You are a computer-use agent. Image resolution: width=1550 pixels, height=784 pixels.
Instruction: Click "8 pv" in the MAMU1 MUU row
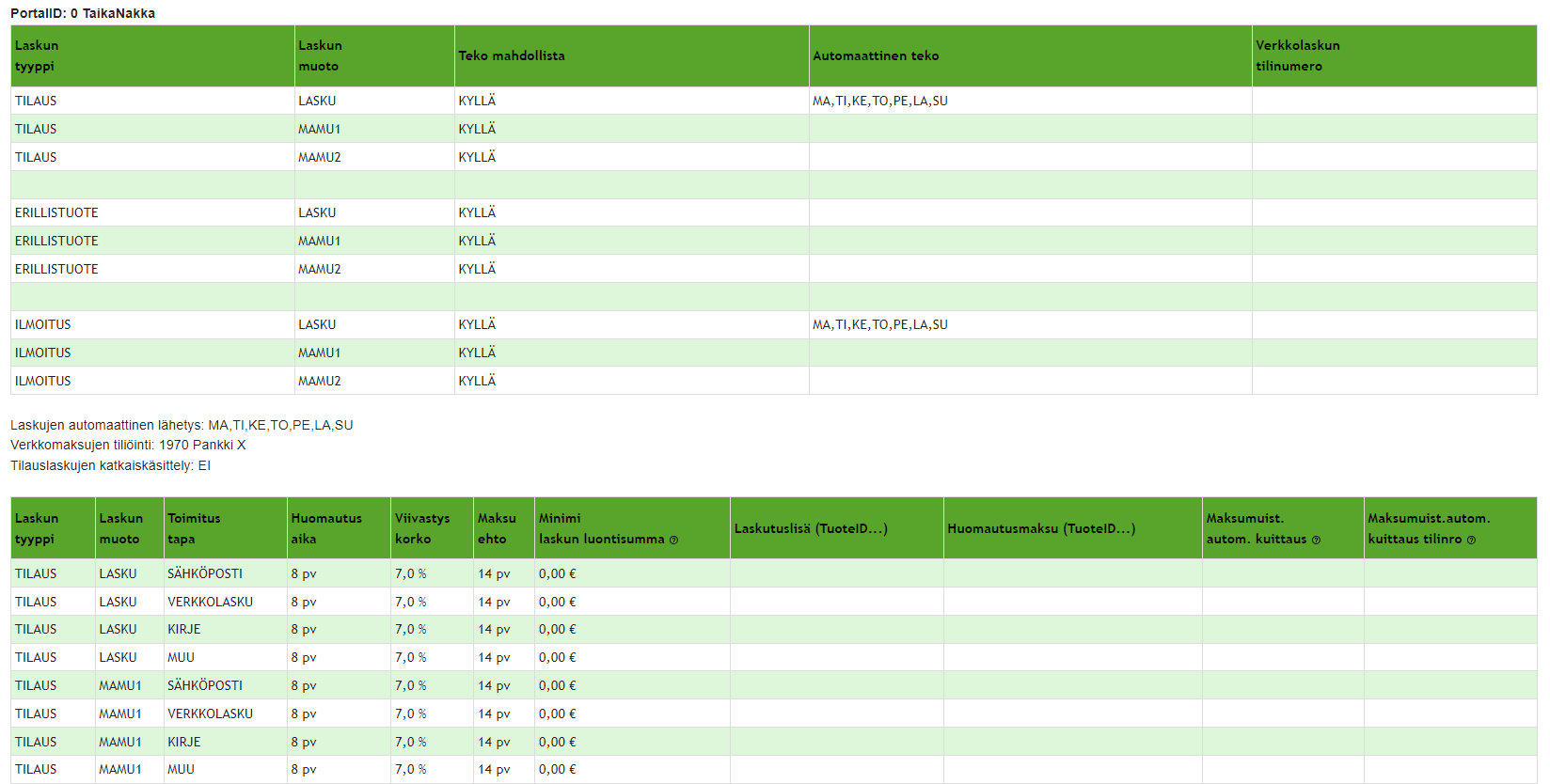coord(304,769)
